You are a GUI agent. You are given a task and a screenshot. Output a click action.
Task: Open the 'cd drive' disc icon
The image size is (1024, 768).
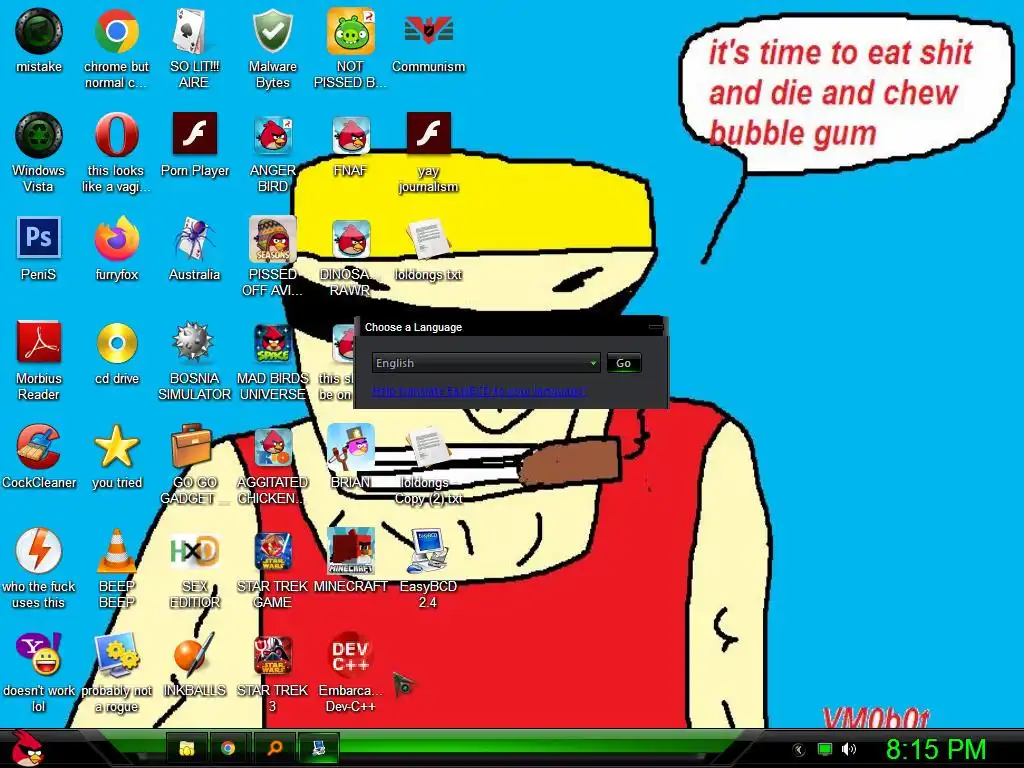116,342
